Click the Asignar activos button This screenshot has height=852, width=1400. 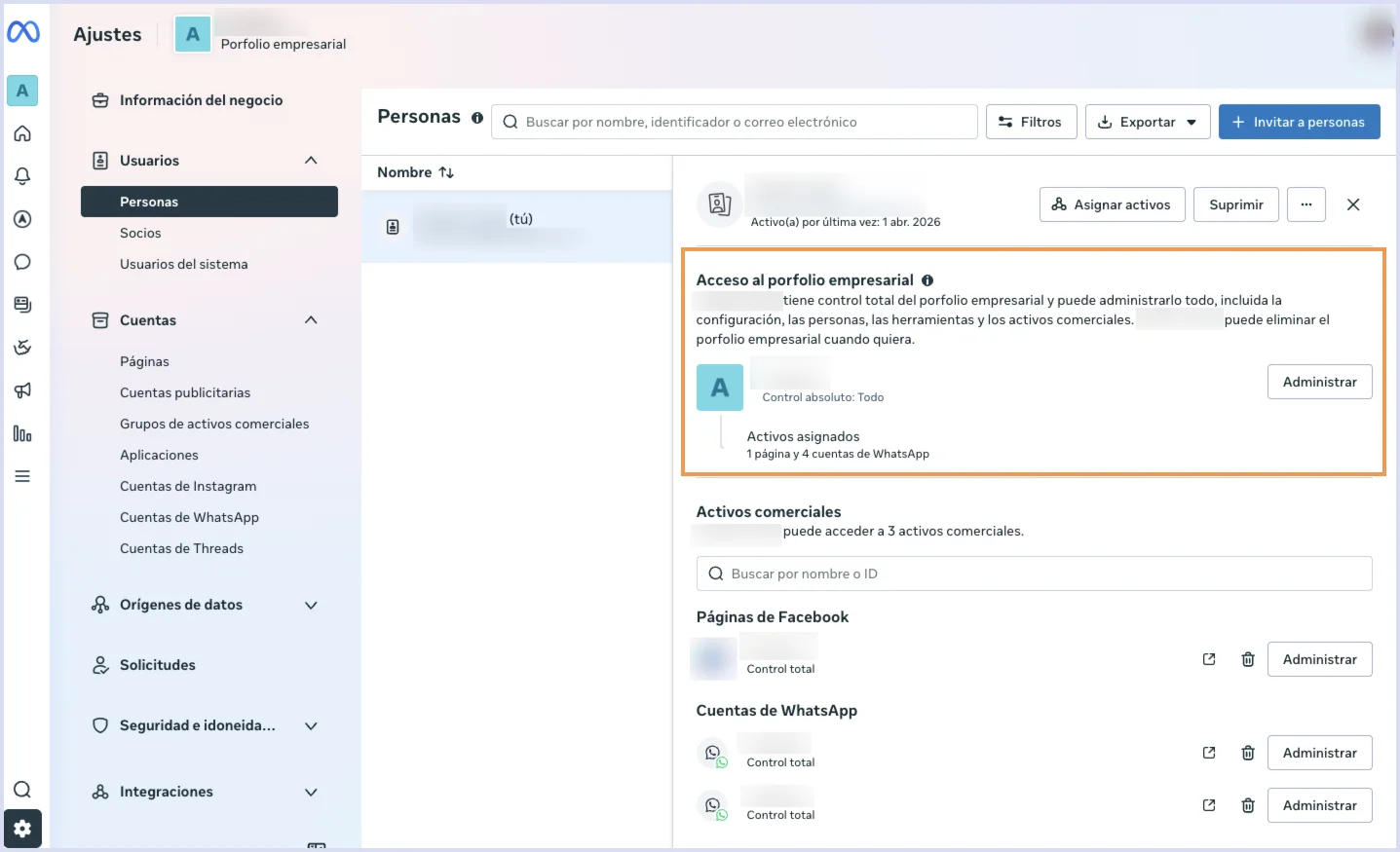[x=1112, y=204]
